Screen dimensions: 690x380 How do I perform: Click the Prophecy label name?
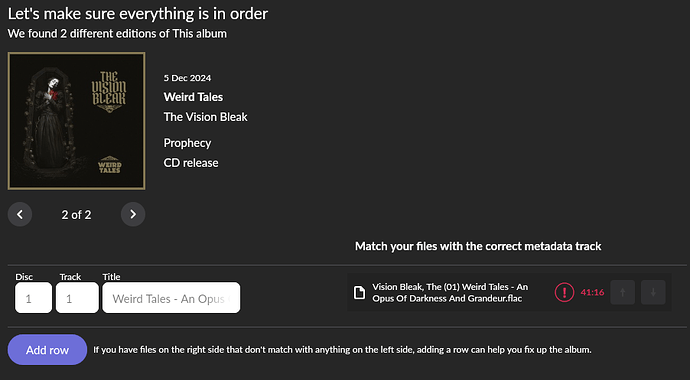tap(187, 143)
